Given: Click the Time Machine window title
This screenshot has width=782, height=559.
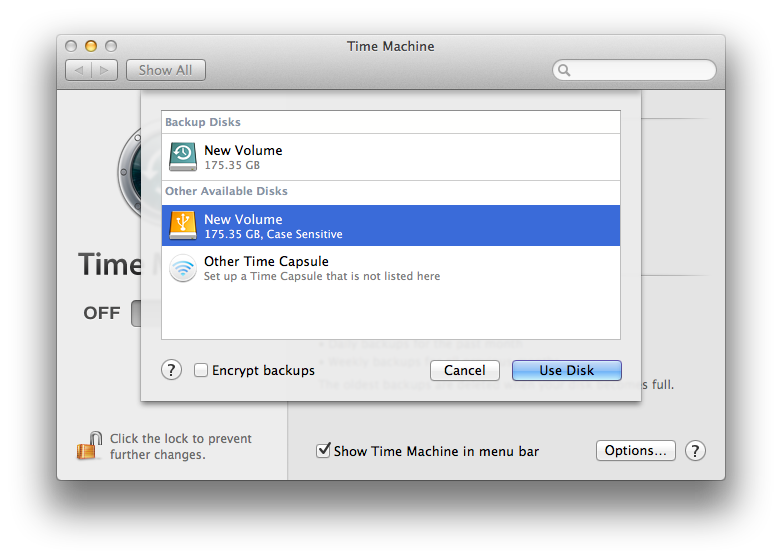Looking at the screenshot, I should click(x=391, y=46).
